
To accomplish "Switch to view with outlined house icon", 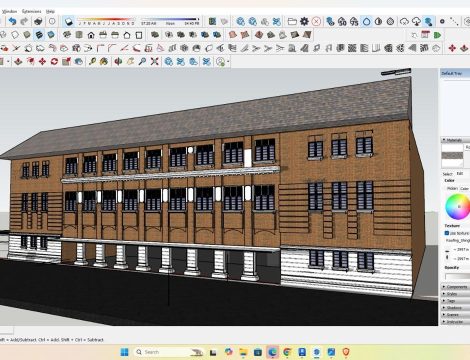I will click(127, 35).
